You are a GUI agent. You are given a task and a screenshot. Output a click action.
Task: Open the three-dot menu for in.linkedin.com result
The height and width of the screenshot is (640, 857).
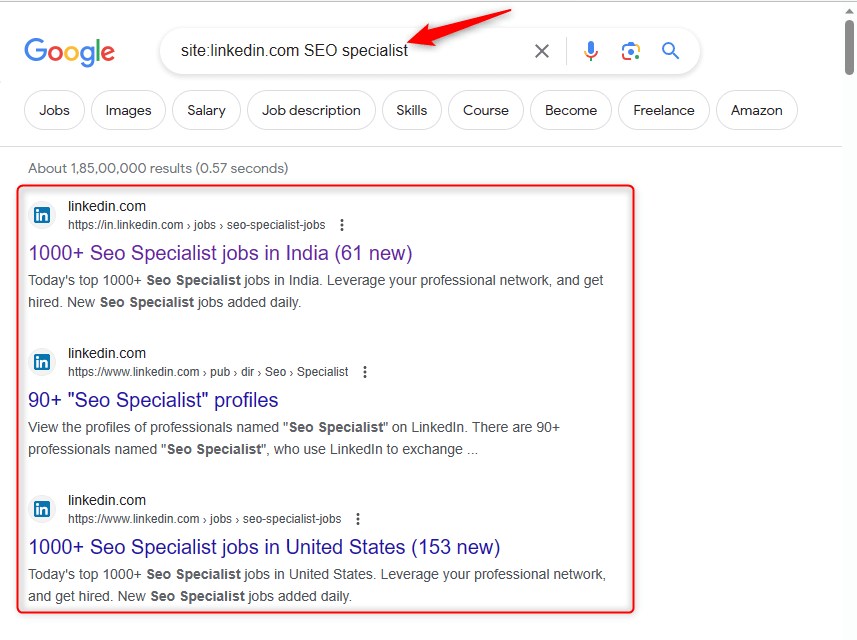click(x=342, y=225)
